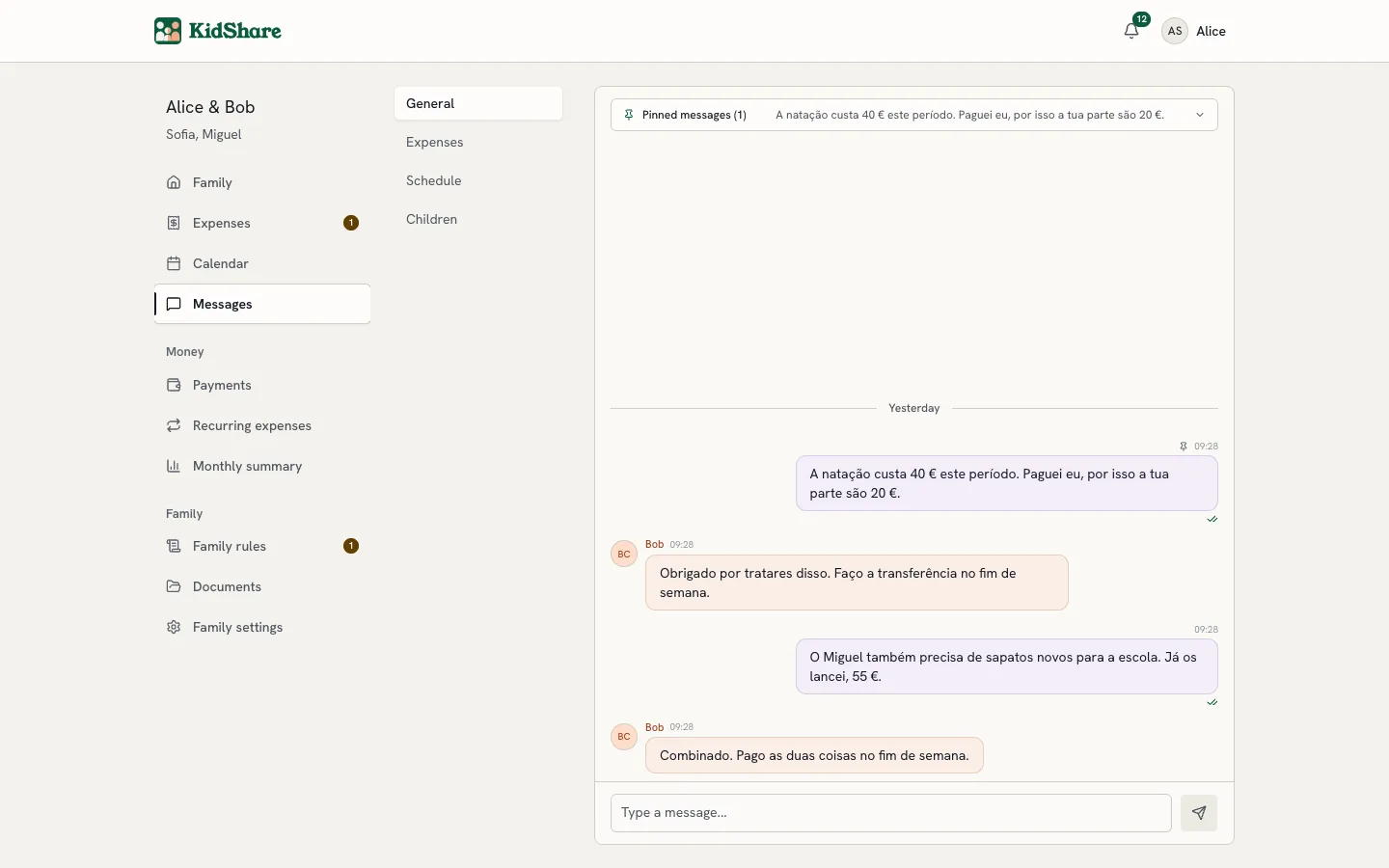This screenshot has width=1389, height=868.
Task: Click the Family home icon
Action: [x=174, y=182]
